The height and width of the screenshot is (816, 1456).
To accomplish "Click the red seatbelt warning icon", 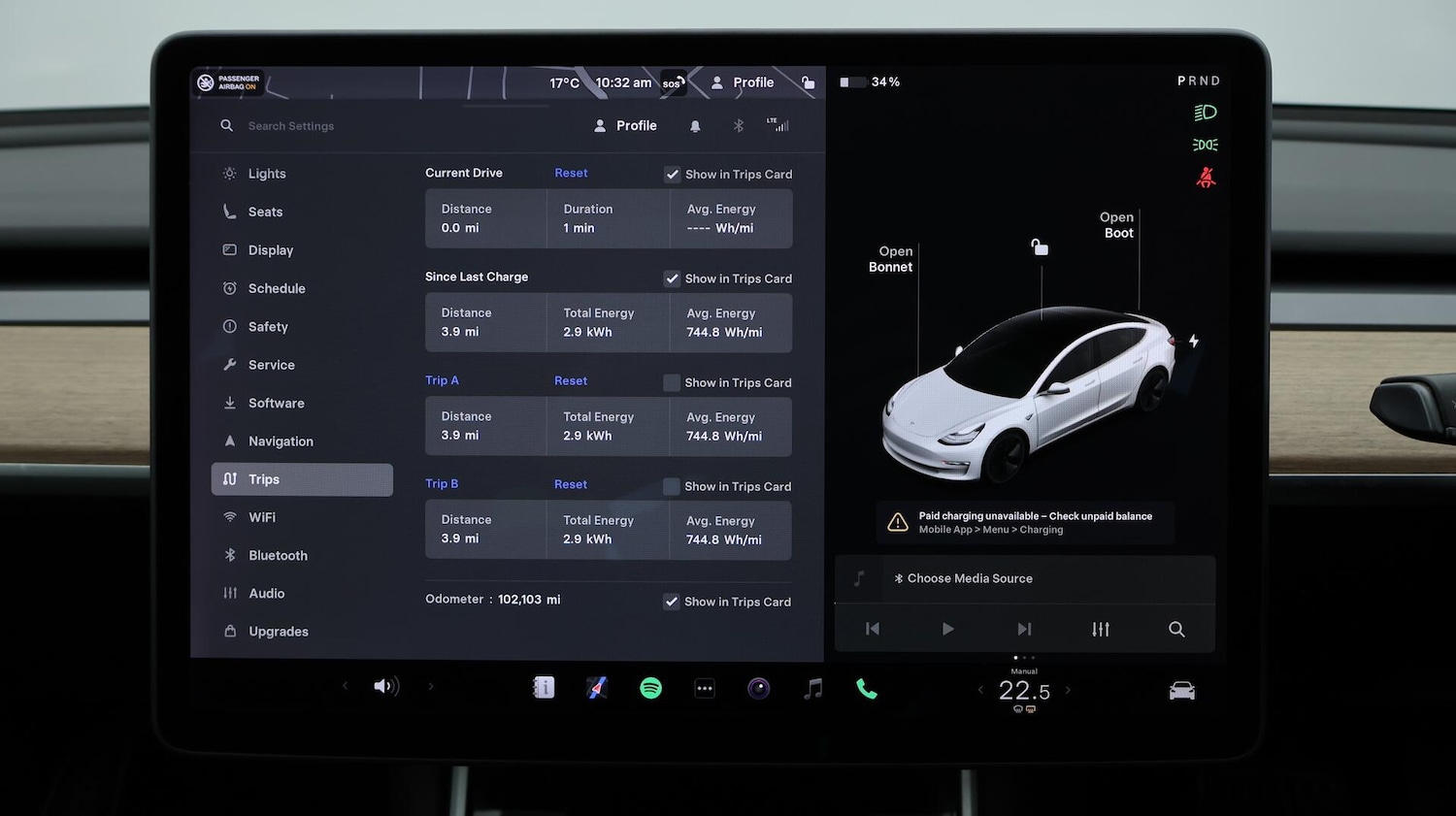I will coord(1206,178).
